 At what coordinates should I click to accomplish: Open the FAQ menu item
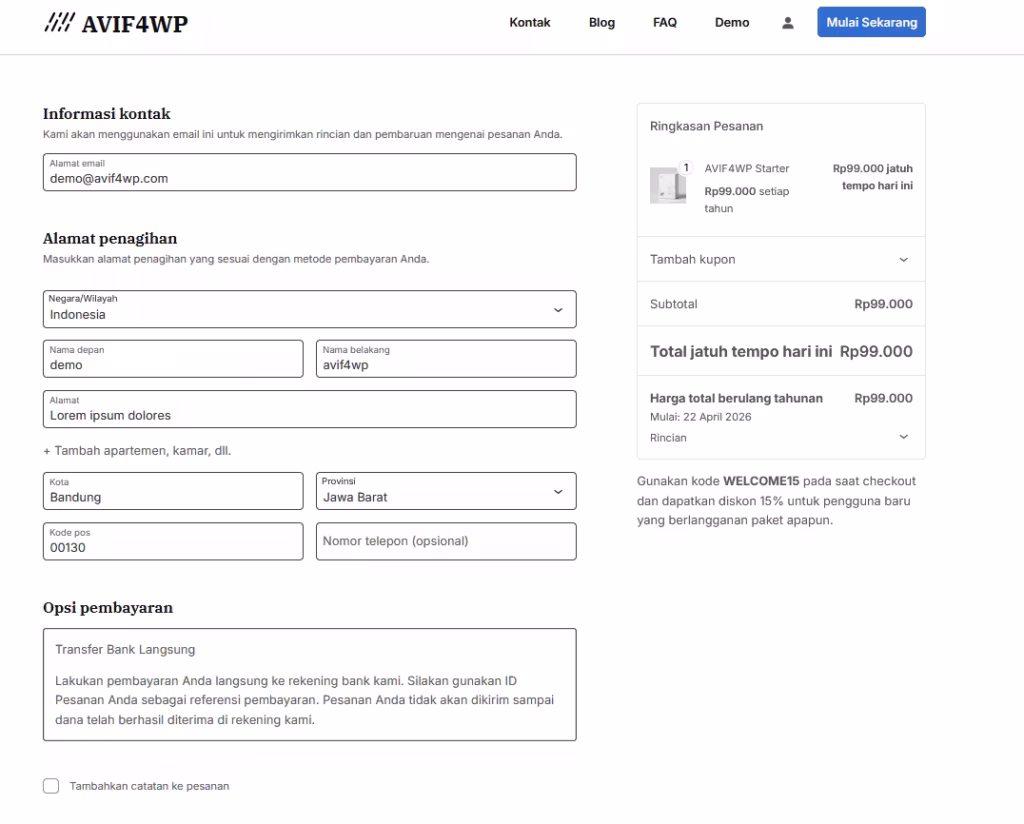point(665,23)
